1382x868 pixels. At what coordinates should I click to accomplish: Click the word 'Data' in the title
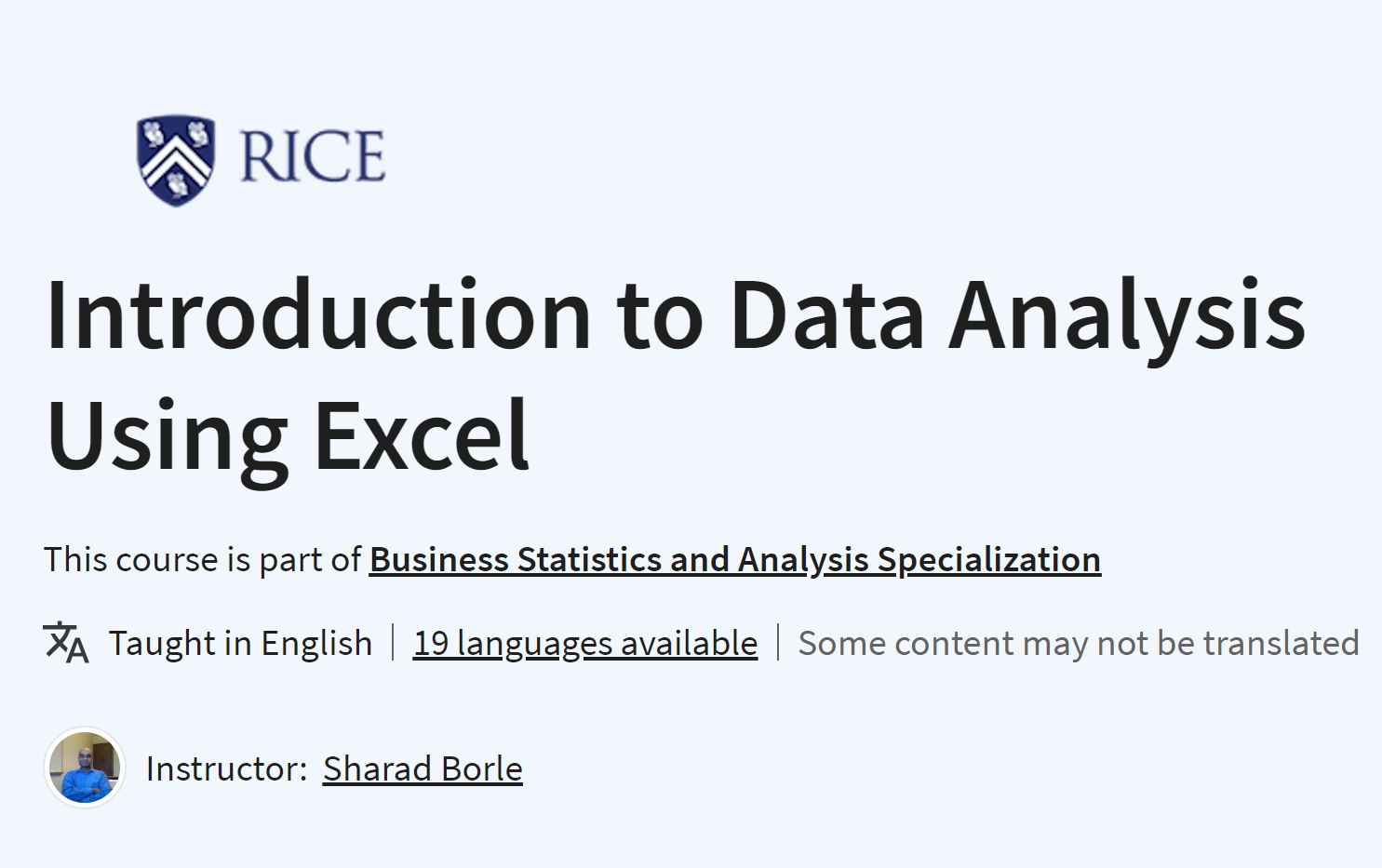coord(826,316)
